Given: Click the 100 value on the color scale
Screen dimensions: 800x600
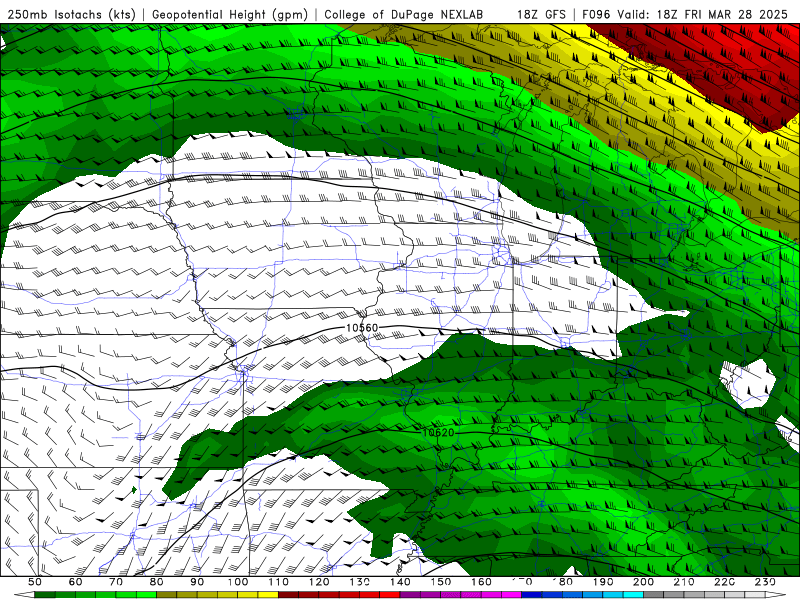Looking at the screenshot, I should [x=238, y=582].
